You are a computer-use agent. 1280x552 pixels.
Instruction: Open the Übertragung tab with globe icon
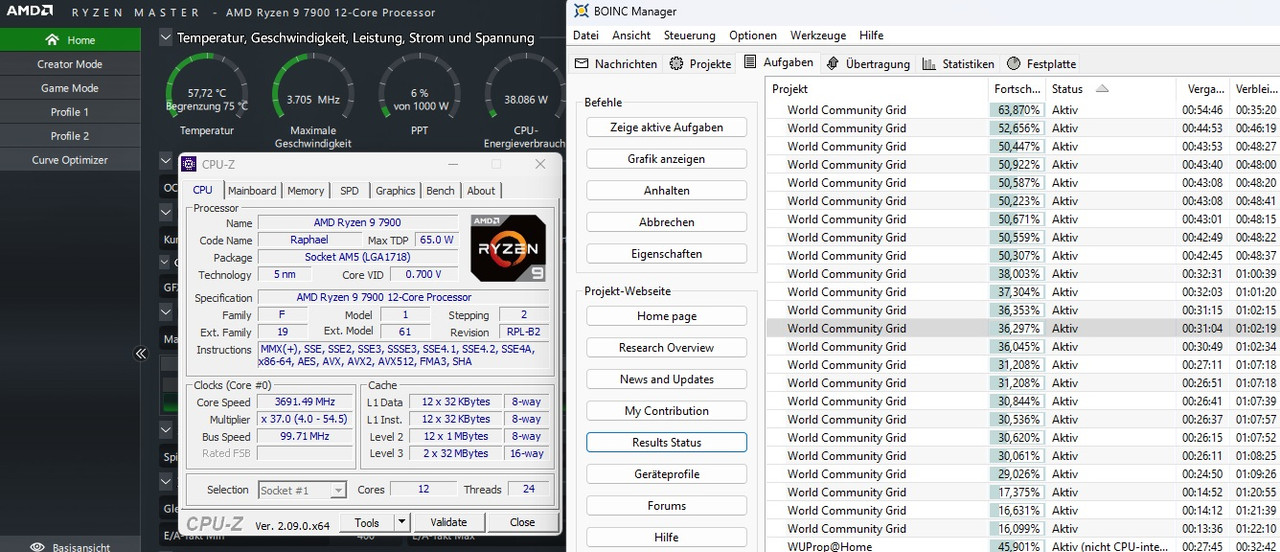[x=868, y=63]
